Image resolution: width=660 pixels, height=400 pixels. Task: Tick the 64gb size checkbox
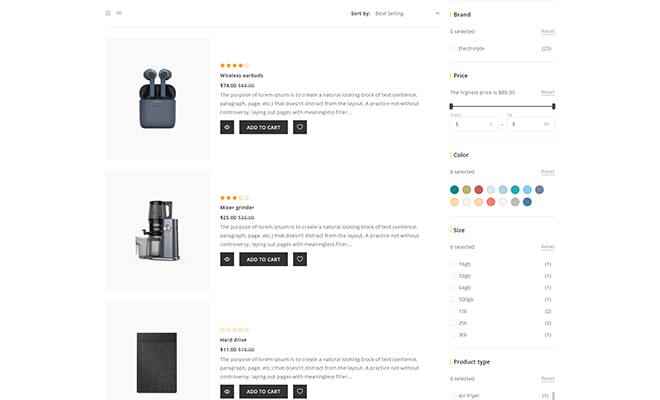(453, 287)
